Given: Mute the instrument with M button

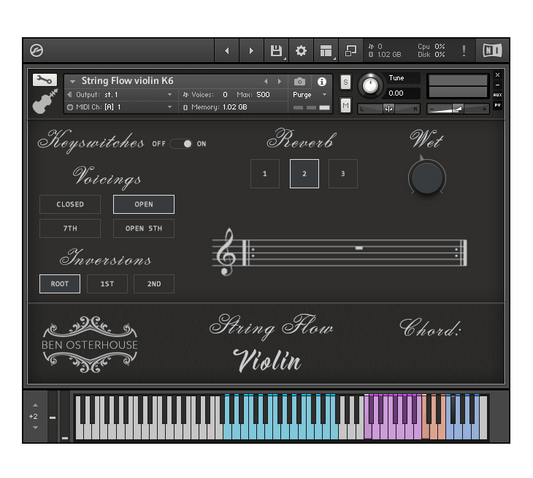Looking at the screenshot, I should (x=345, y=105).
